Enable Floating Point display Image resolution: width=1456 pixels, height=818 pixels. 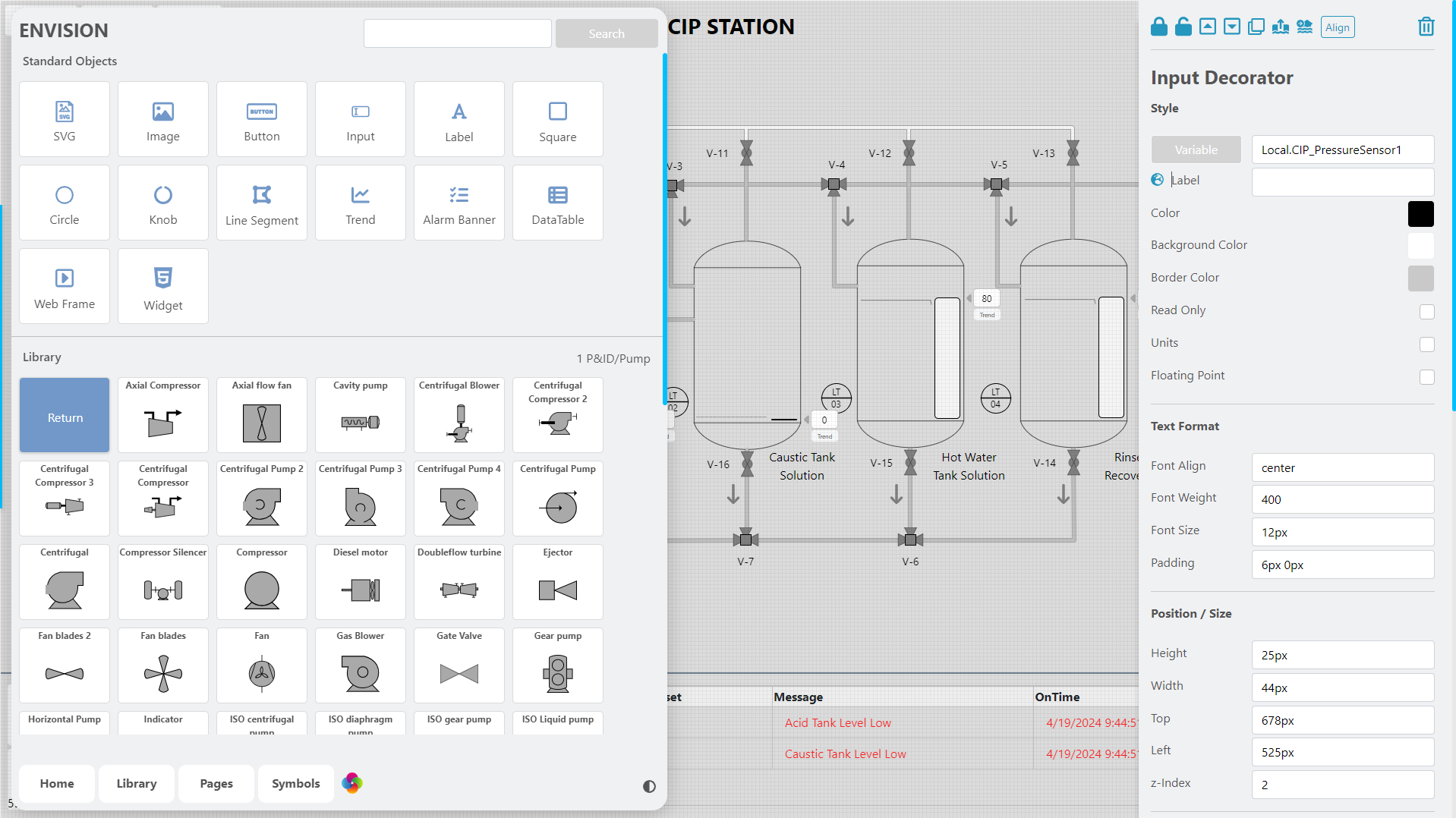click(1426, 377)
